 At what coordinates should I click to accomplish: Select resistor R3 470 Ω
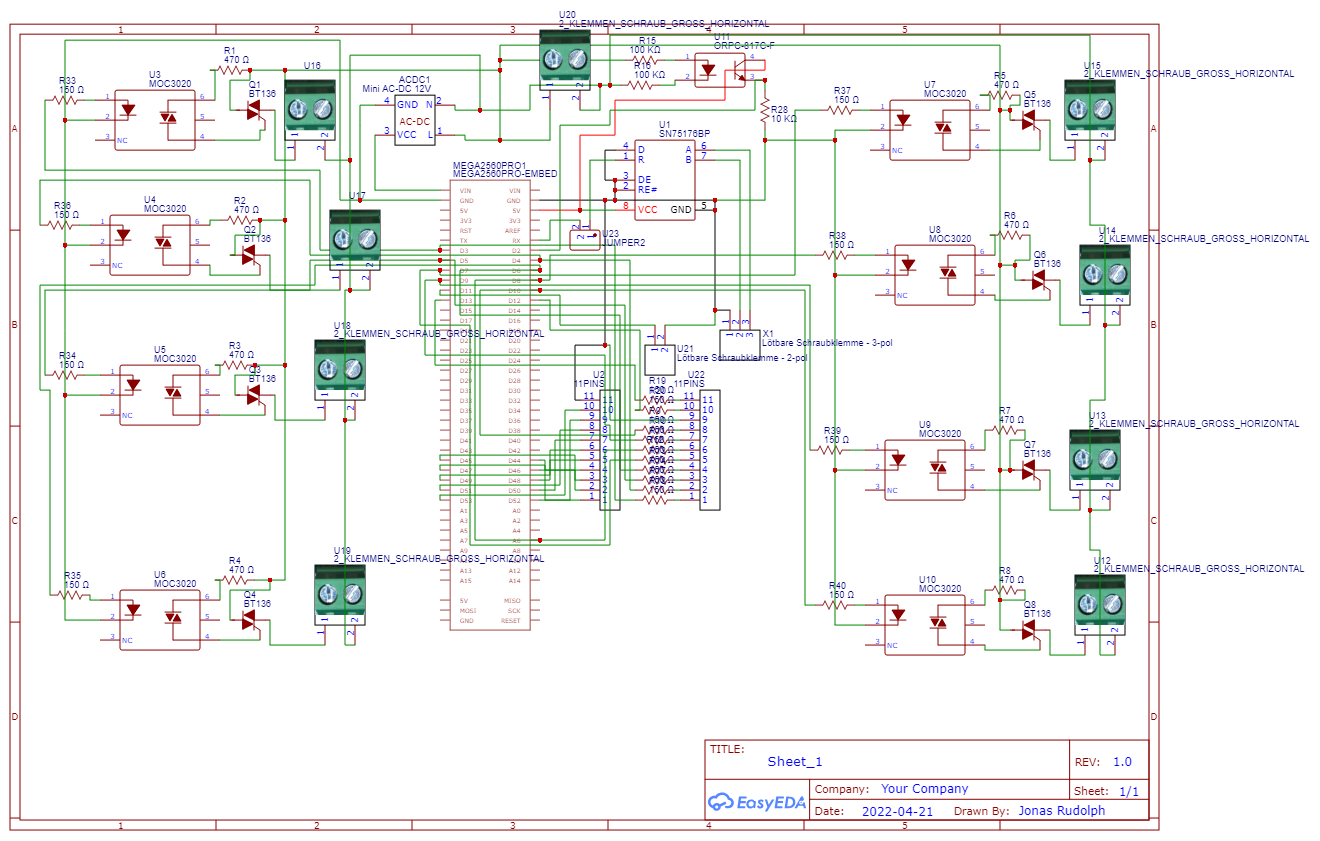click(235, 365)
